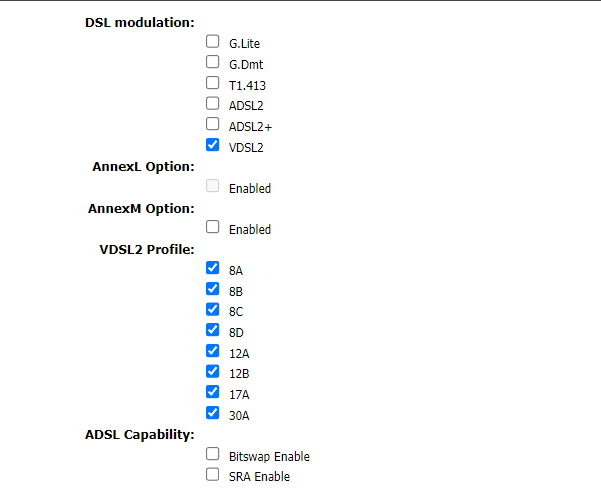Enable the G.Lite modulation checkbox
Image resolution: width=601 pixels, height=492 pixels.
(212, 41)
